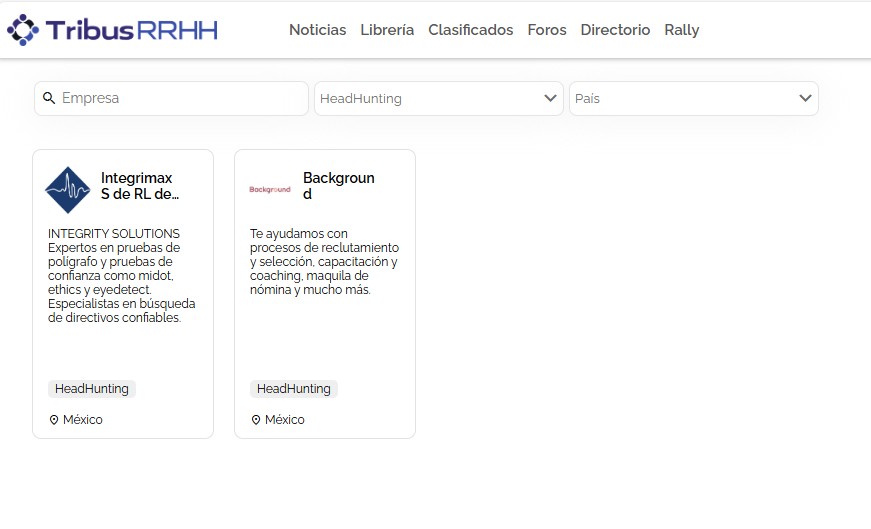871x529 pixels.
Task: Select Directorio in the top navigation
Action: (615, 30)
